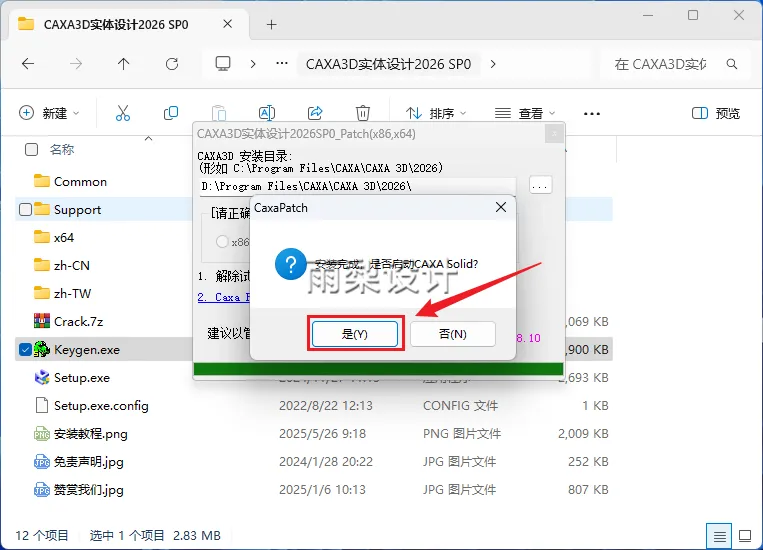Select the zh-CN folder
Viewport: 763px width, 550px height.
coord(62,265)
